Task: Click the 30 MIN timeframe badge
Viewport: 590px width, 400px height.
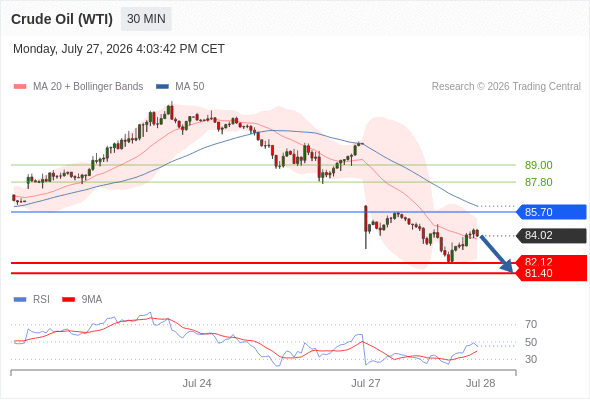Action: [x=146, y=19]
